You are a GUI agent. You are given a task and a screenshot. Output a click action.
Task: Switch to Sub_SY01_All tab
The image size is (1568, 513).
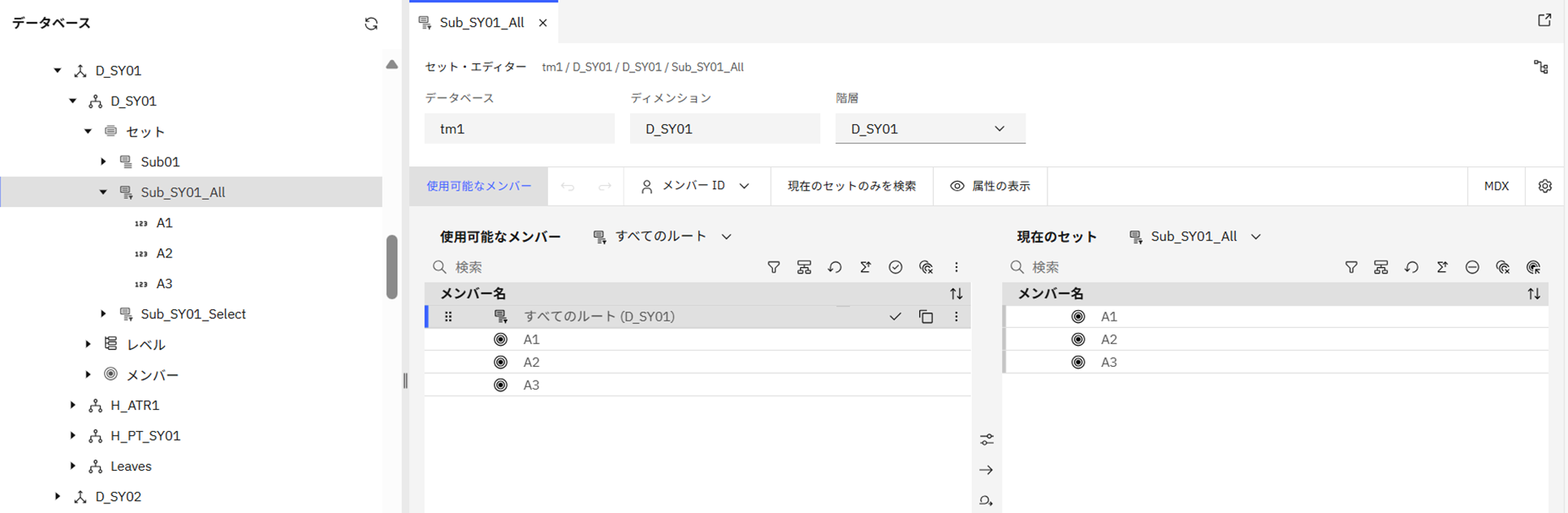(x=482, y=23)
